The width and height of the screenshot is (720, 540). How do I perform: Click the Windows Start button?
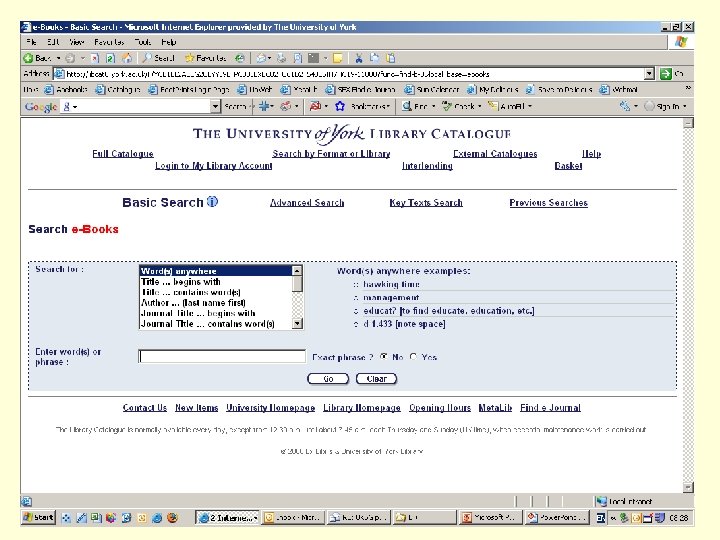(x=38, y=518)
